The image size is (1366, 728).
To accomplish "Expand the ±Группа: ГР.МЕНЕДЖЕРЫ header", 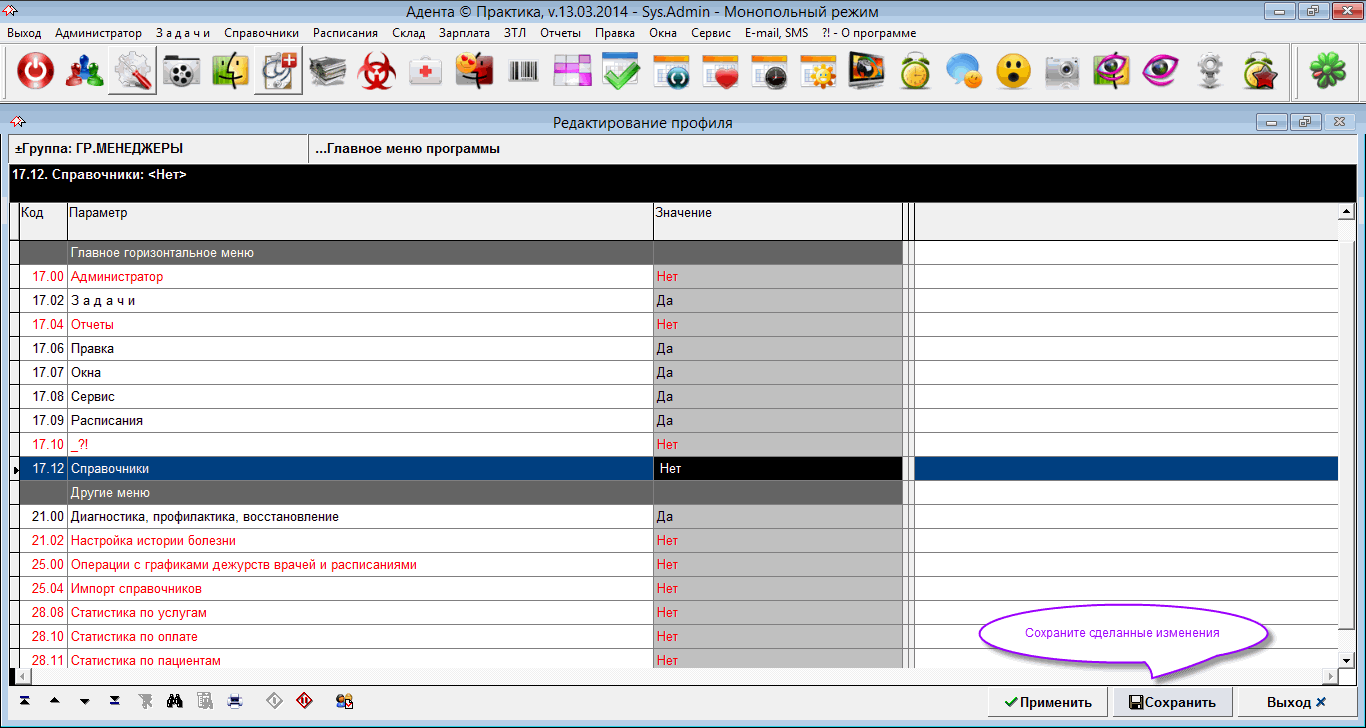I will (x=99, y=149).
